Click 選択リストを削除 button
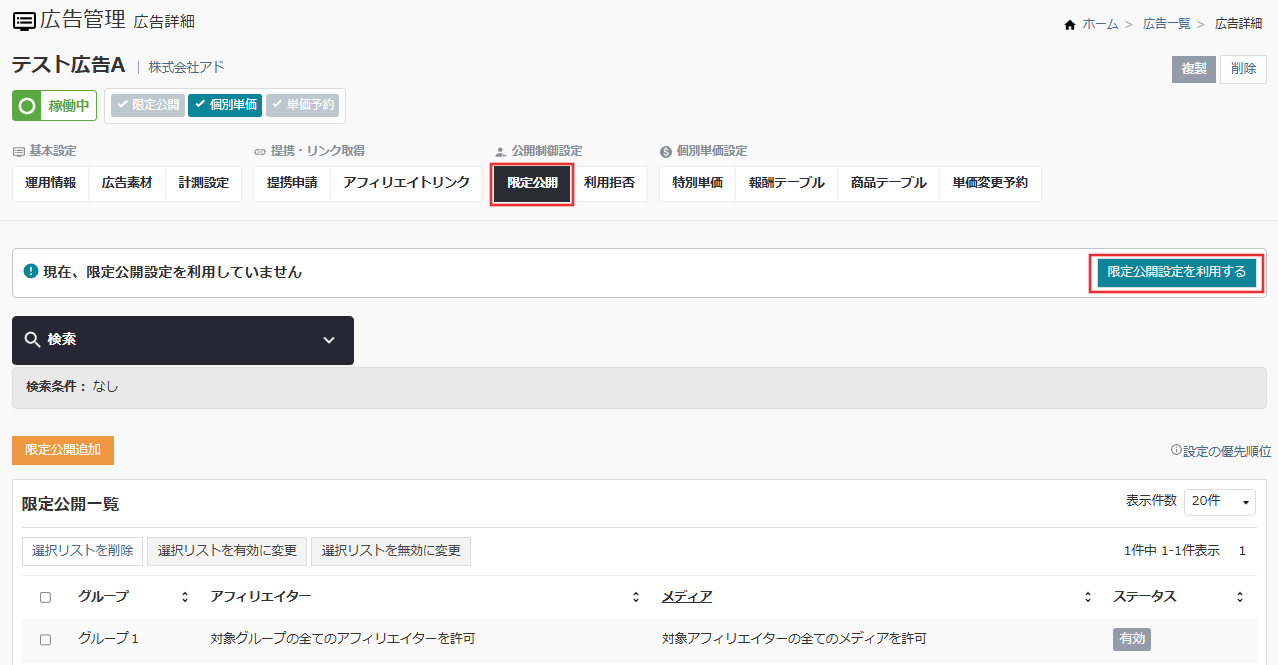 pos(82,551)
